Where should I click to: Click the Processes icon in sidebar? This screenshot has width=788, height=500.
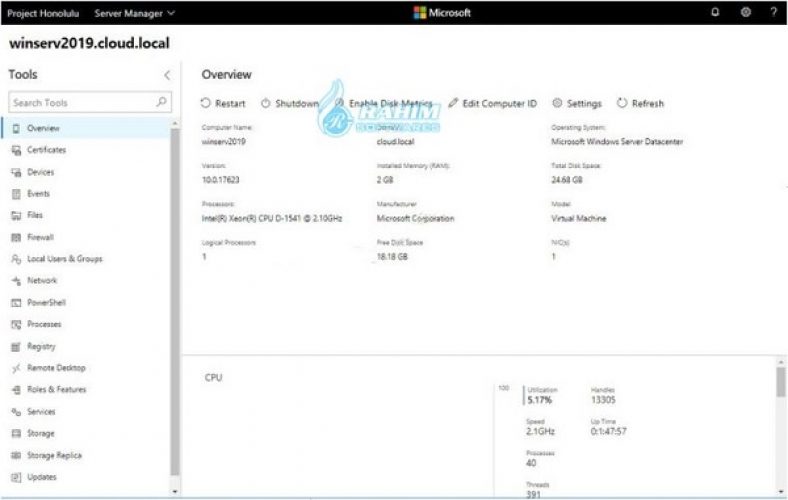point(16,325)
